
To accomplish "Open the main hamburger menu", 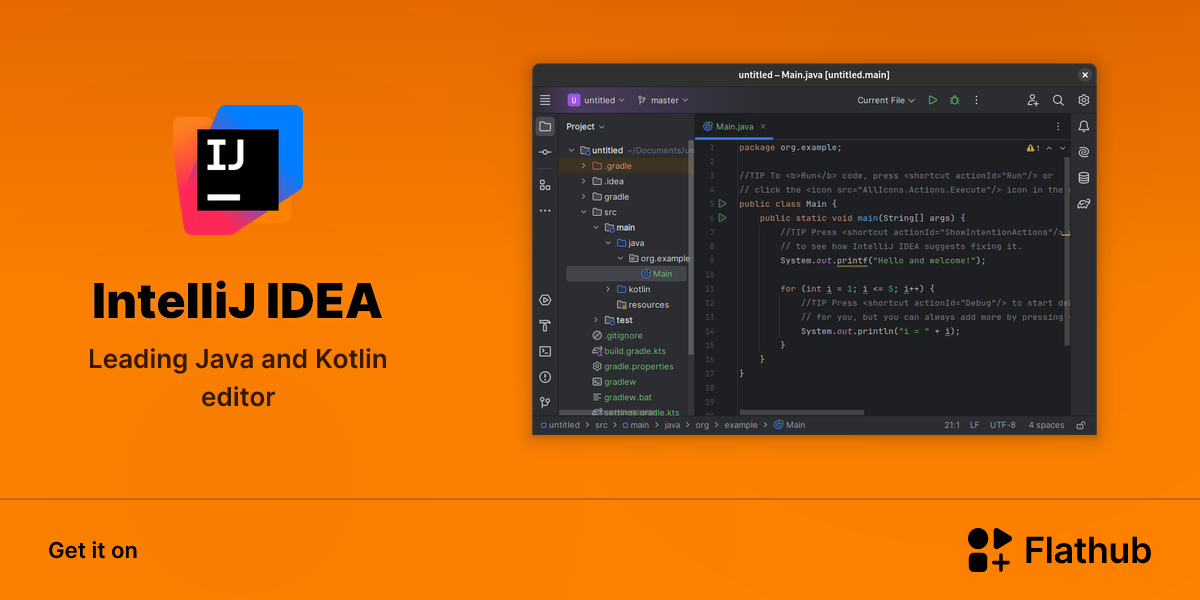I will (545, 100).
